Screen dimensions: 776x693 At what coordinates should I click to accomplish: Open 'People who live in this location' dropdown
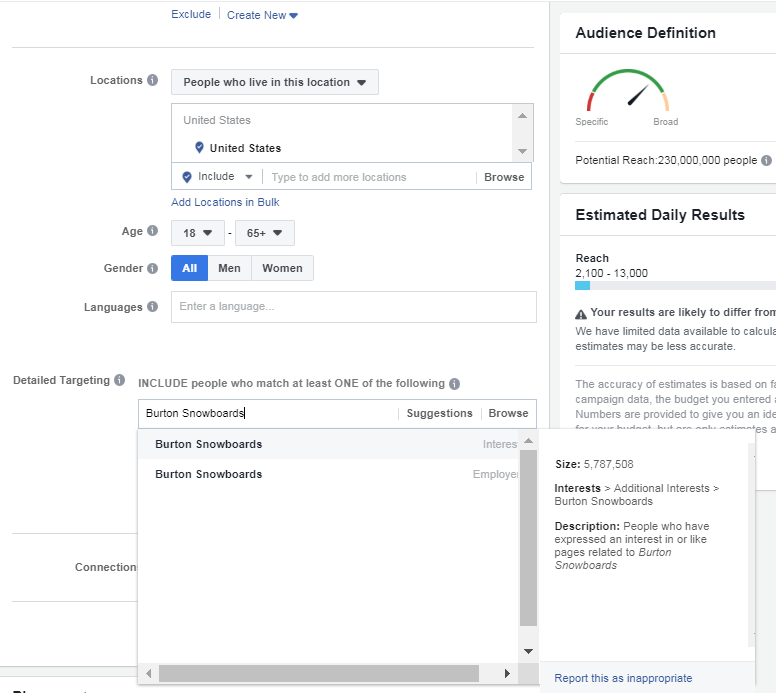(274, 82)
